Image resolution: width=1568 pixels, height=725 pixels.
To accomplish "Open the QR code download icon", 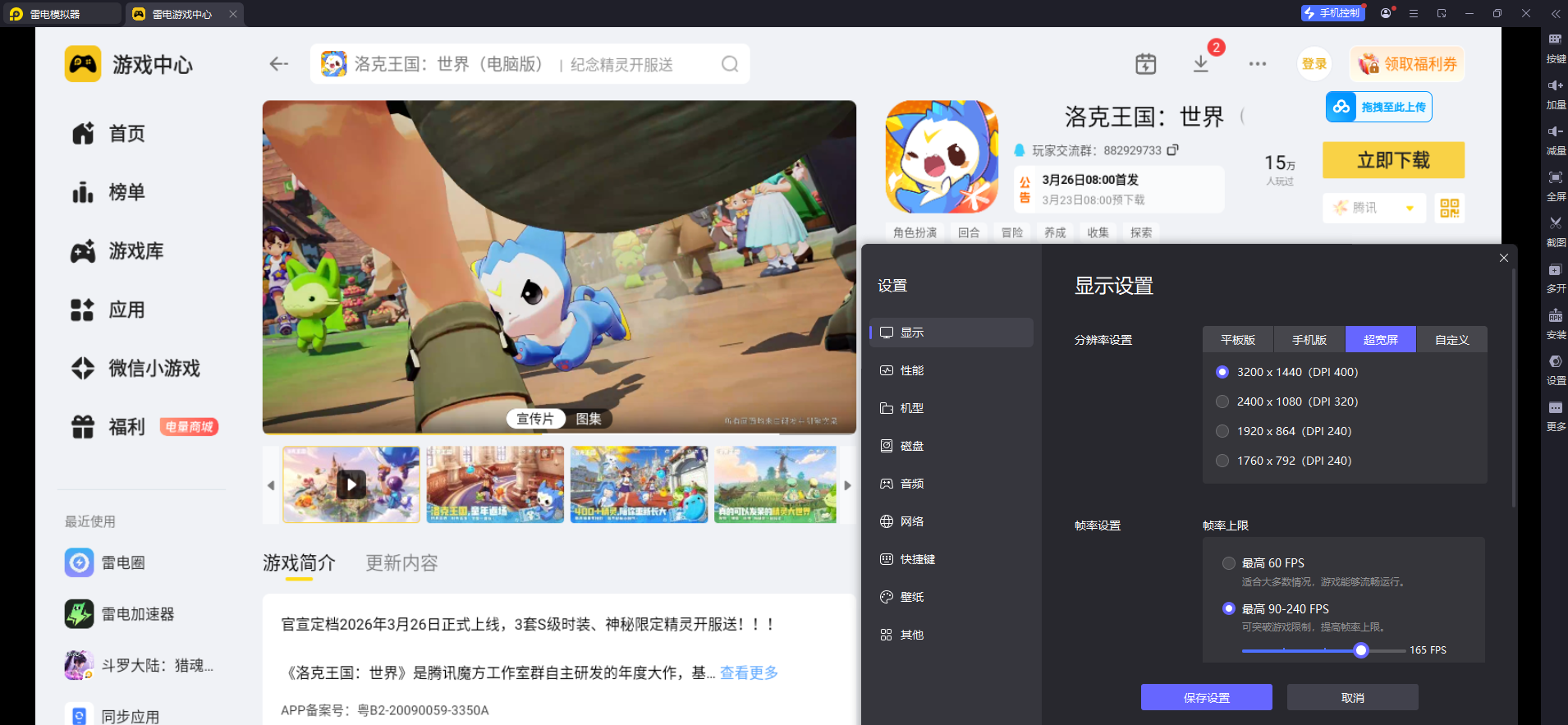I will [x=1450, y=208].
